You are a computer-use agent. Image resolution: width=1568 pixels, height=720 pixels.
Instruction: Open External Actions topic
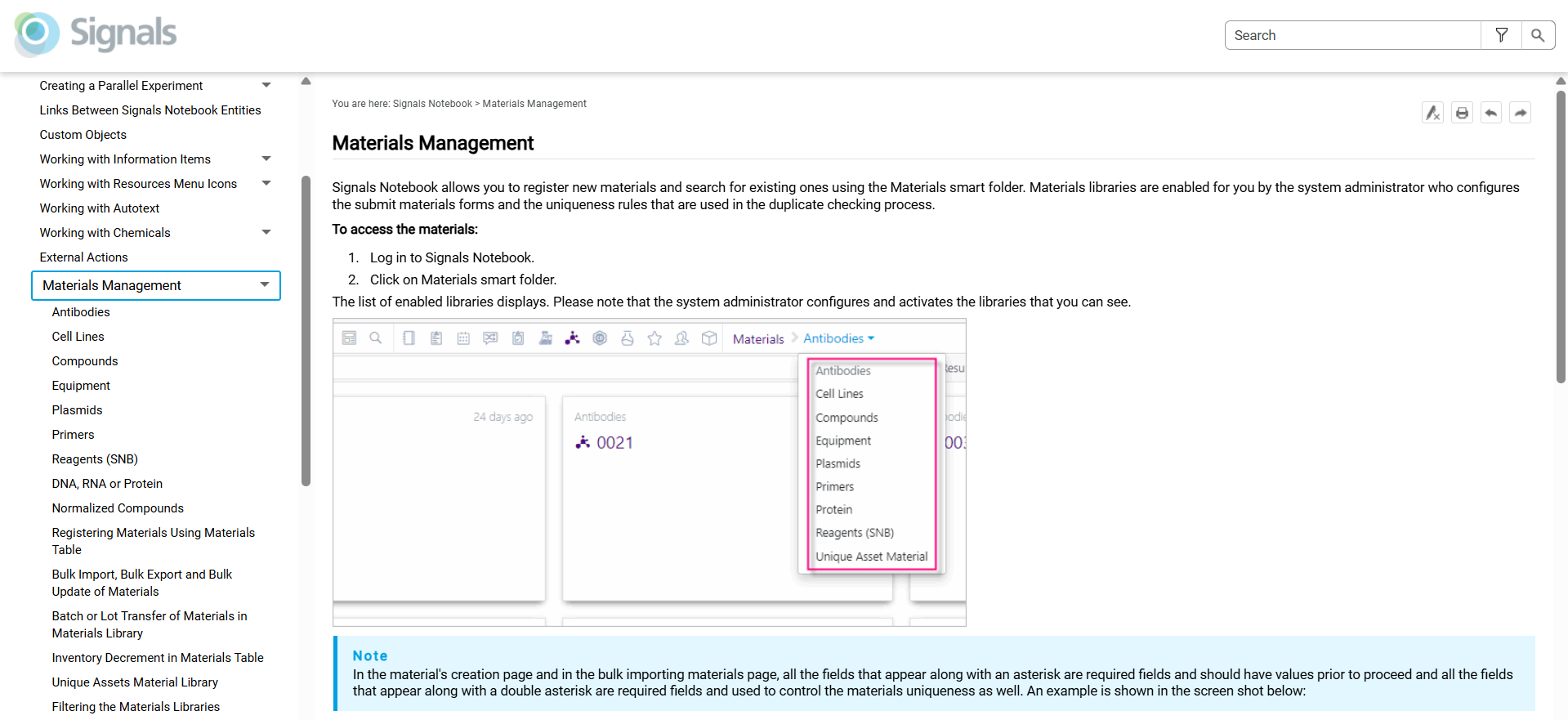(x=83, y=257)
